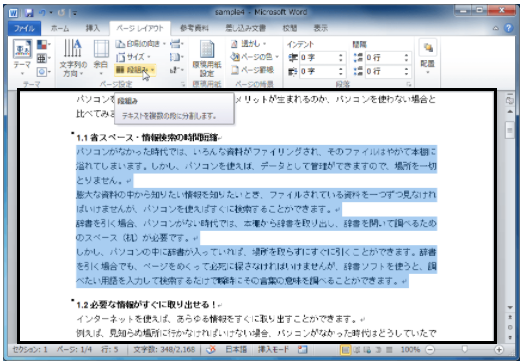Click the 段組み columns button
521x361 pixels.
(135, 70)
